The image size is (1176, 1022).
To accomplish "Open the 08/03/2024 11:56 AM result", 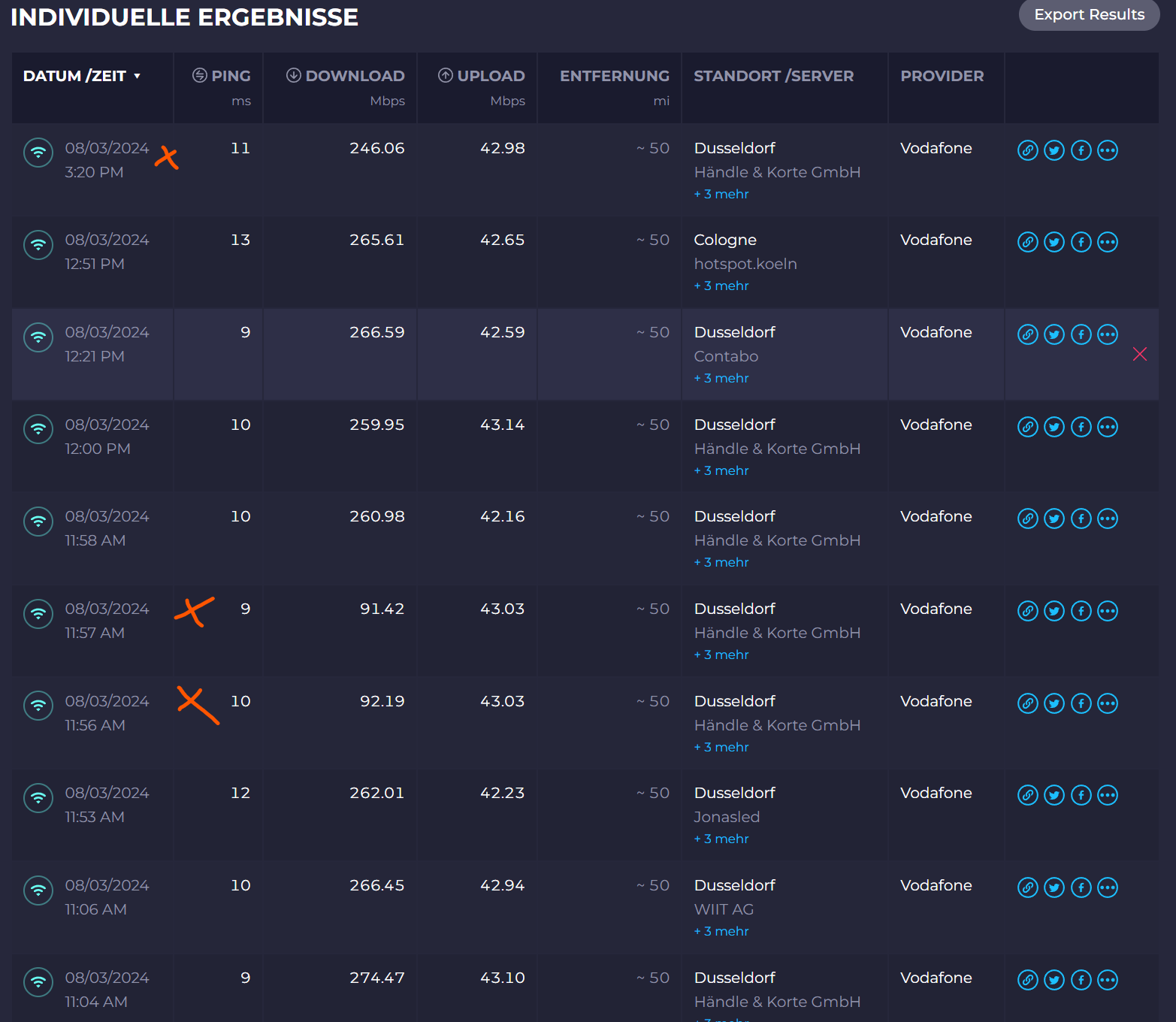I will 107,713.
